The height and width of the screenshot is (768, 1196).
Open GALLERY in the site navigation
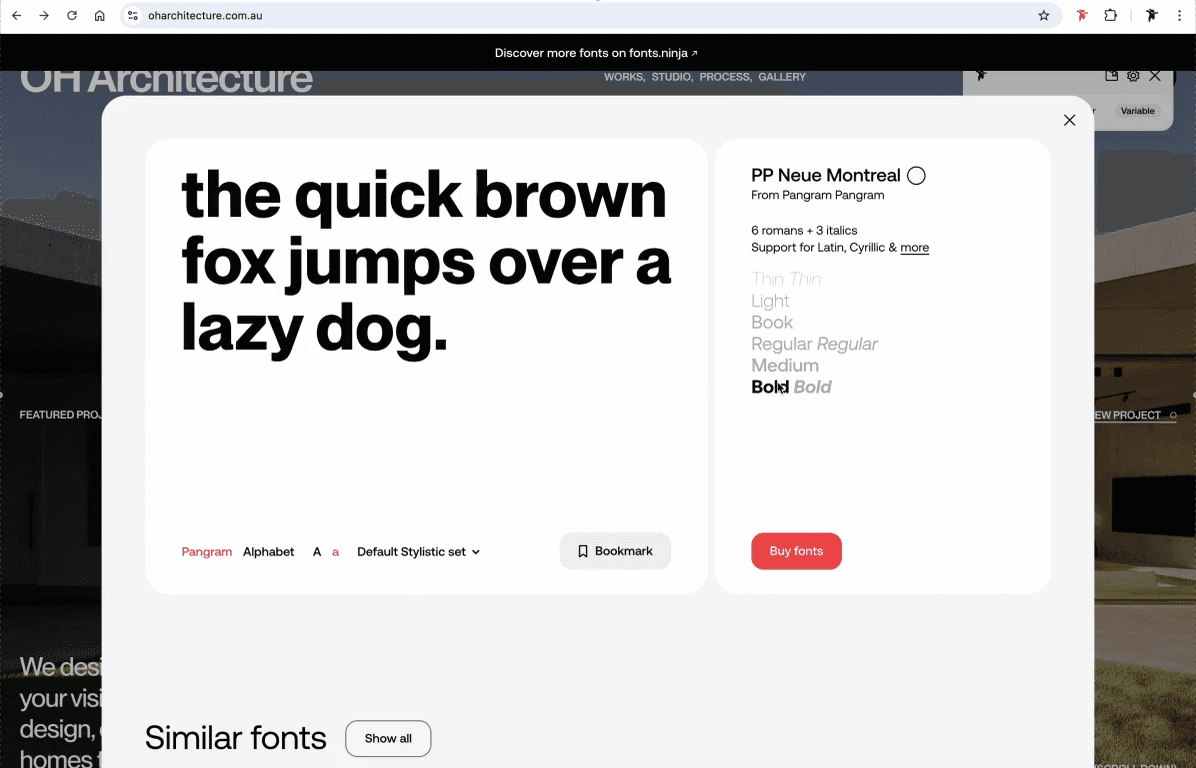[x=782, y=77]
